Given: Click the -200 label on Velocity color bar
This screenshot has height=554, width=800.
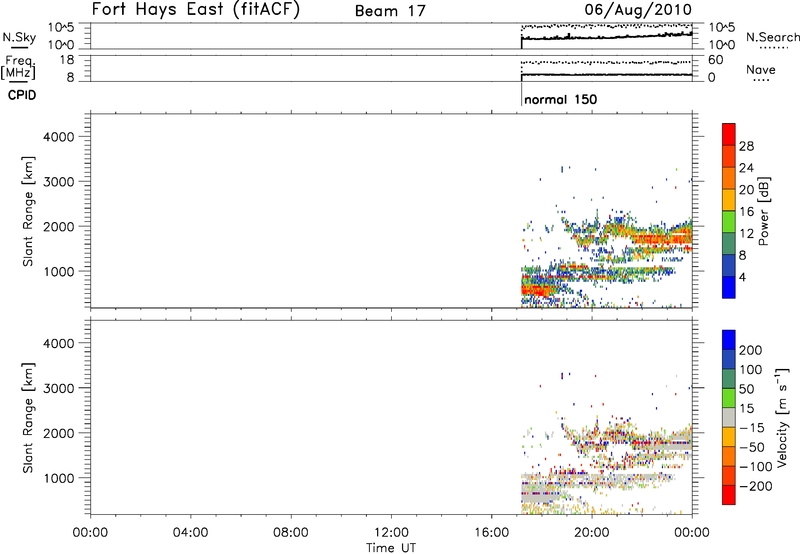Looking at the screenshot, I should (x=756, y=486).
